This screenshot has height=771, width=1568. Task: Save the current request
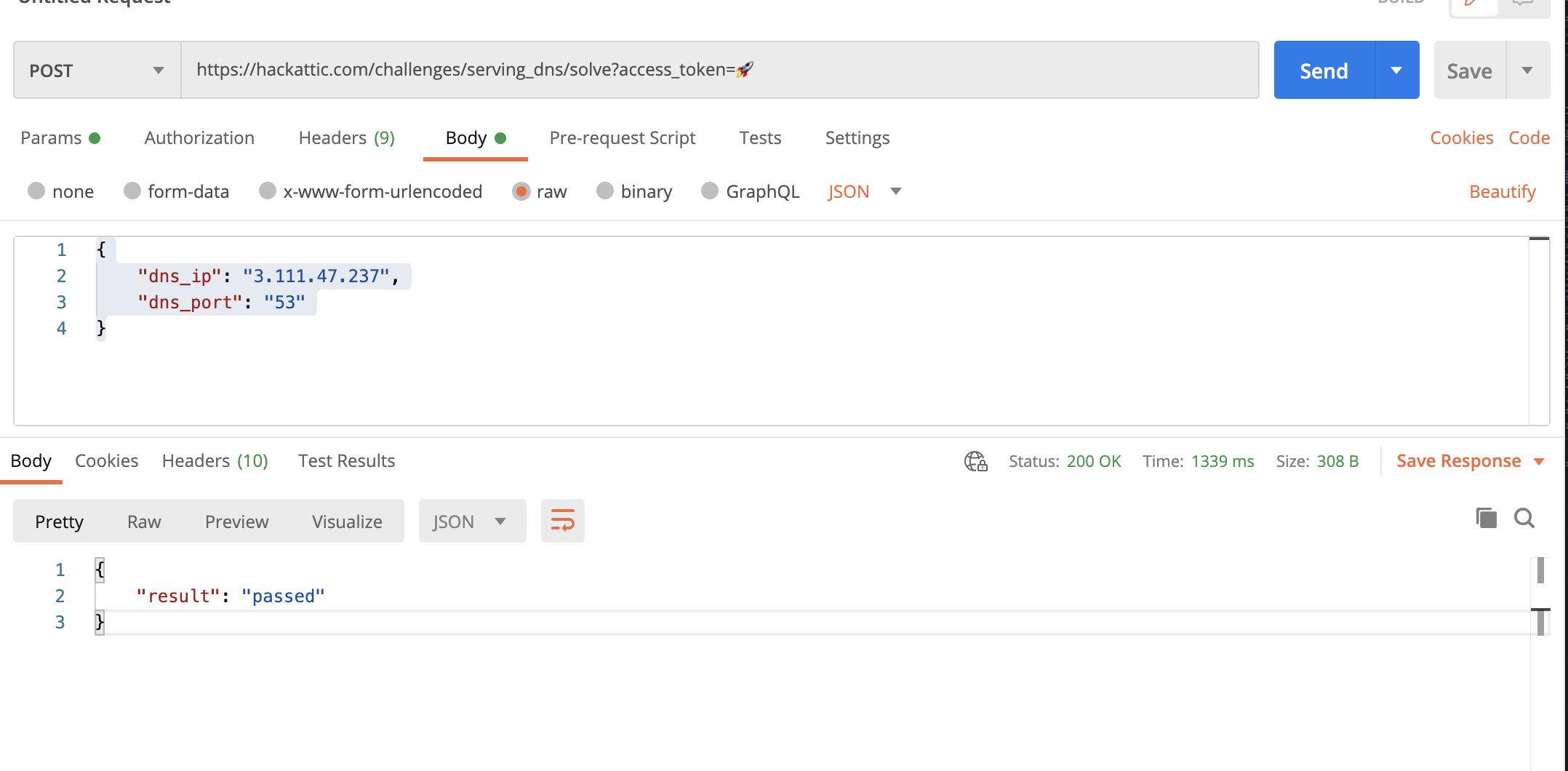1470,70
